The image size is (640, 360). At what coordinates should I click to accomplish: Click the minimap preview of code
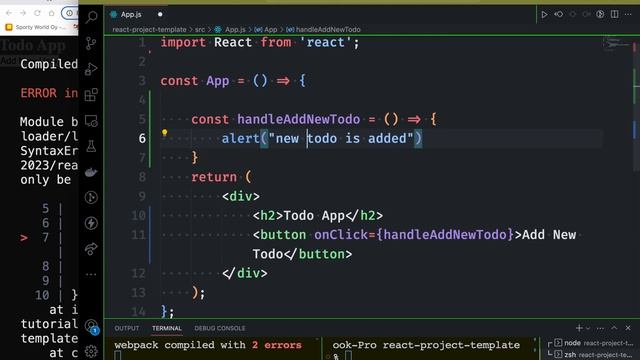coord(616,43)
